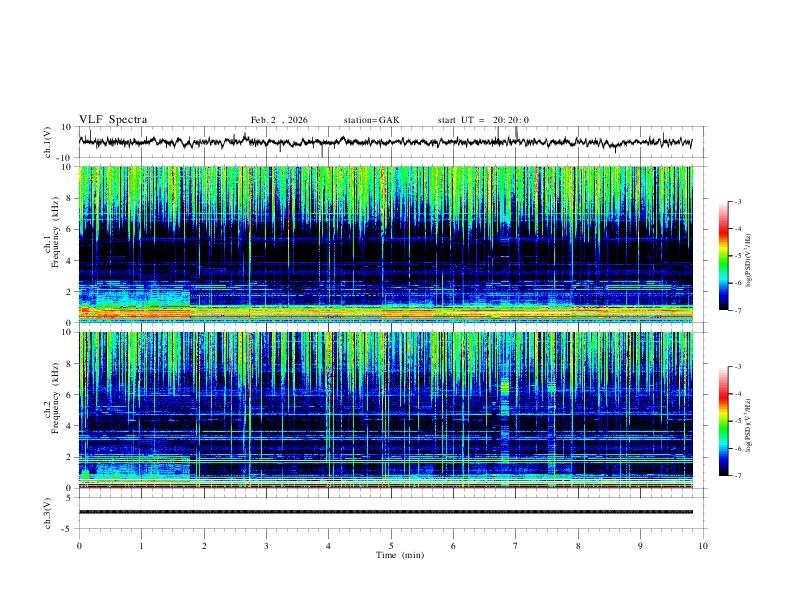Click the "VLF Spectra" plot title
This screenshot has height=612, width=792.
[x=113, y=120]
